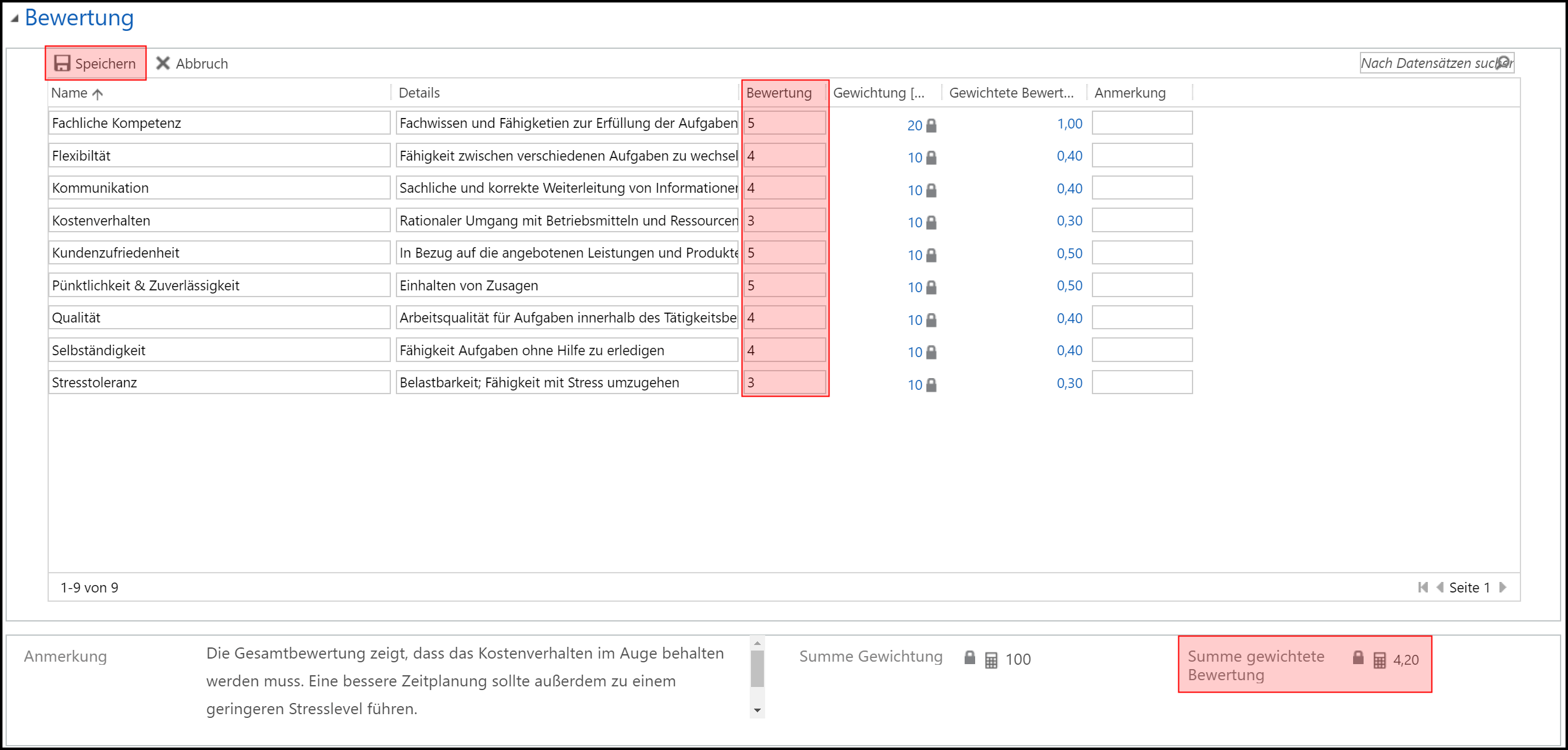Edit Bewertung value for Qualität
This screenshot has width=1568, height=750.
point(784,318)
